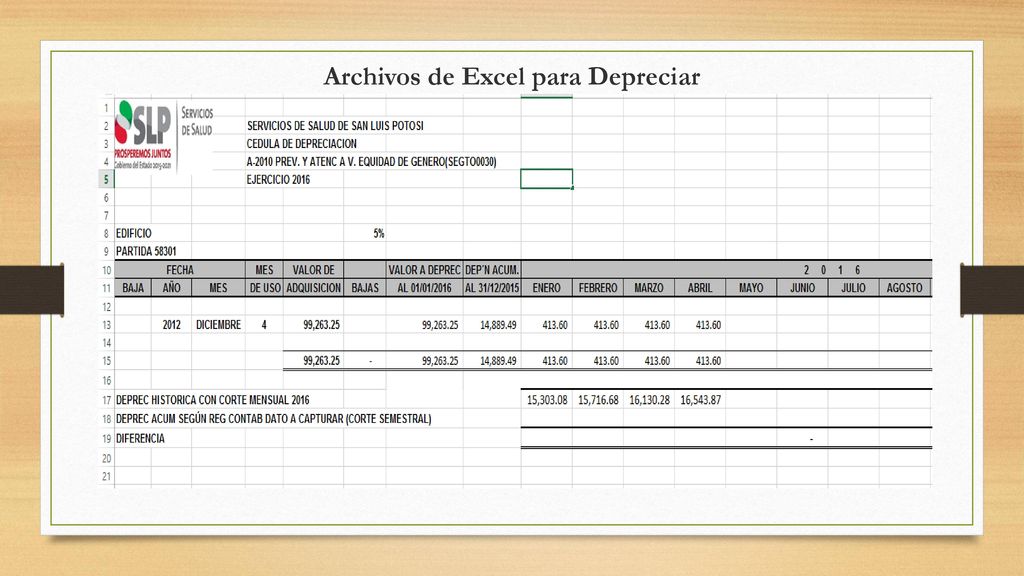Select row 13 ENERO value '413.60'
The image size is (1024, 576).
click(x=547, y=325)
